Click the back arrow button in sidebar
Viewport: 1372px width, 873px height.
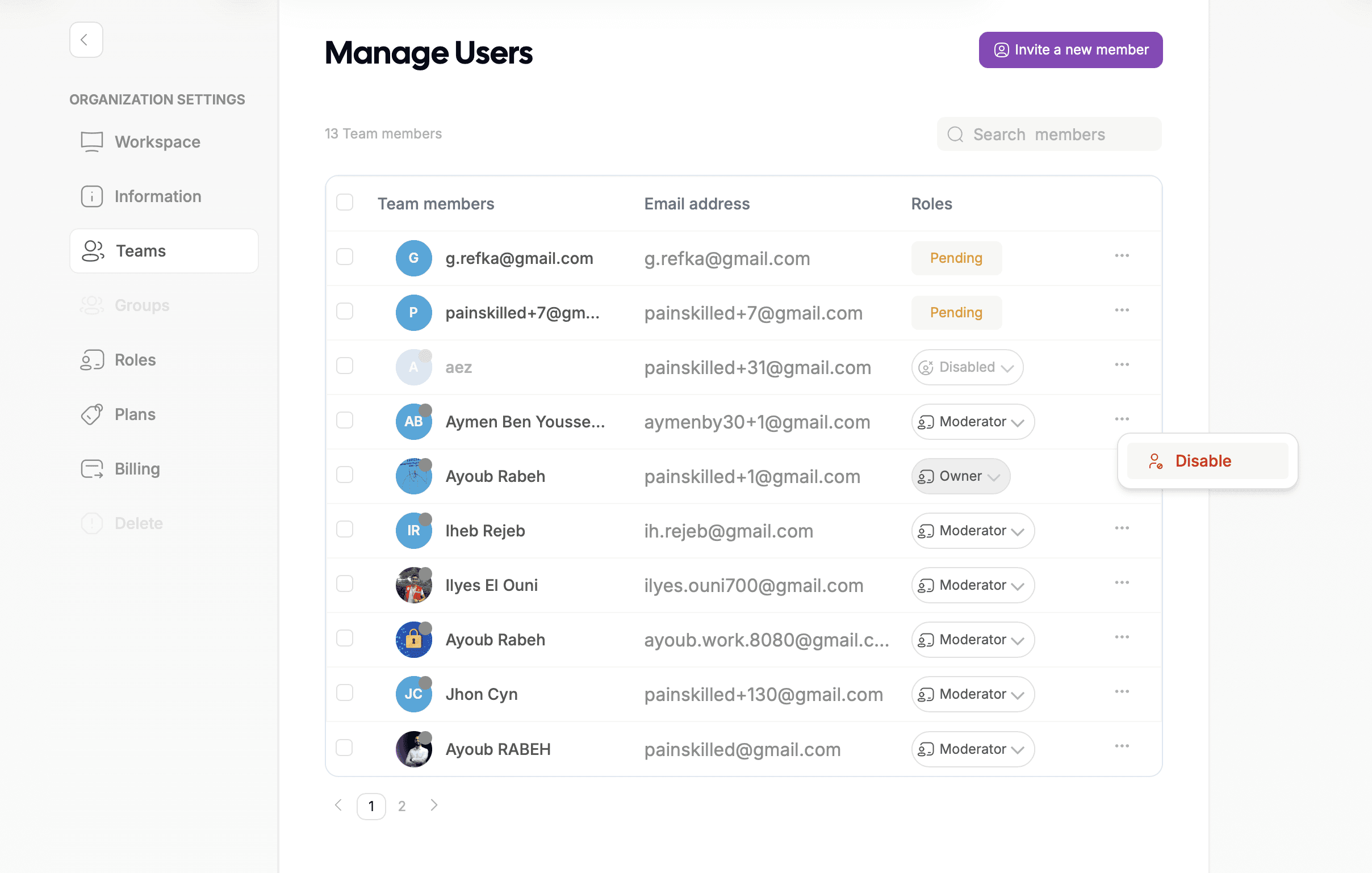tap(86, 40)
